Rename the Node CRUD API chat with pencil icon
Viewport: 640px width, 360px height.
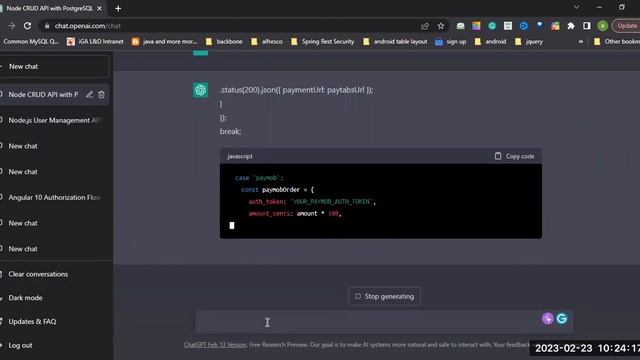89,94
